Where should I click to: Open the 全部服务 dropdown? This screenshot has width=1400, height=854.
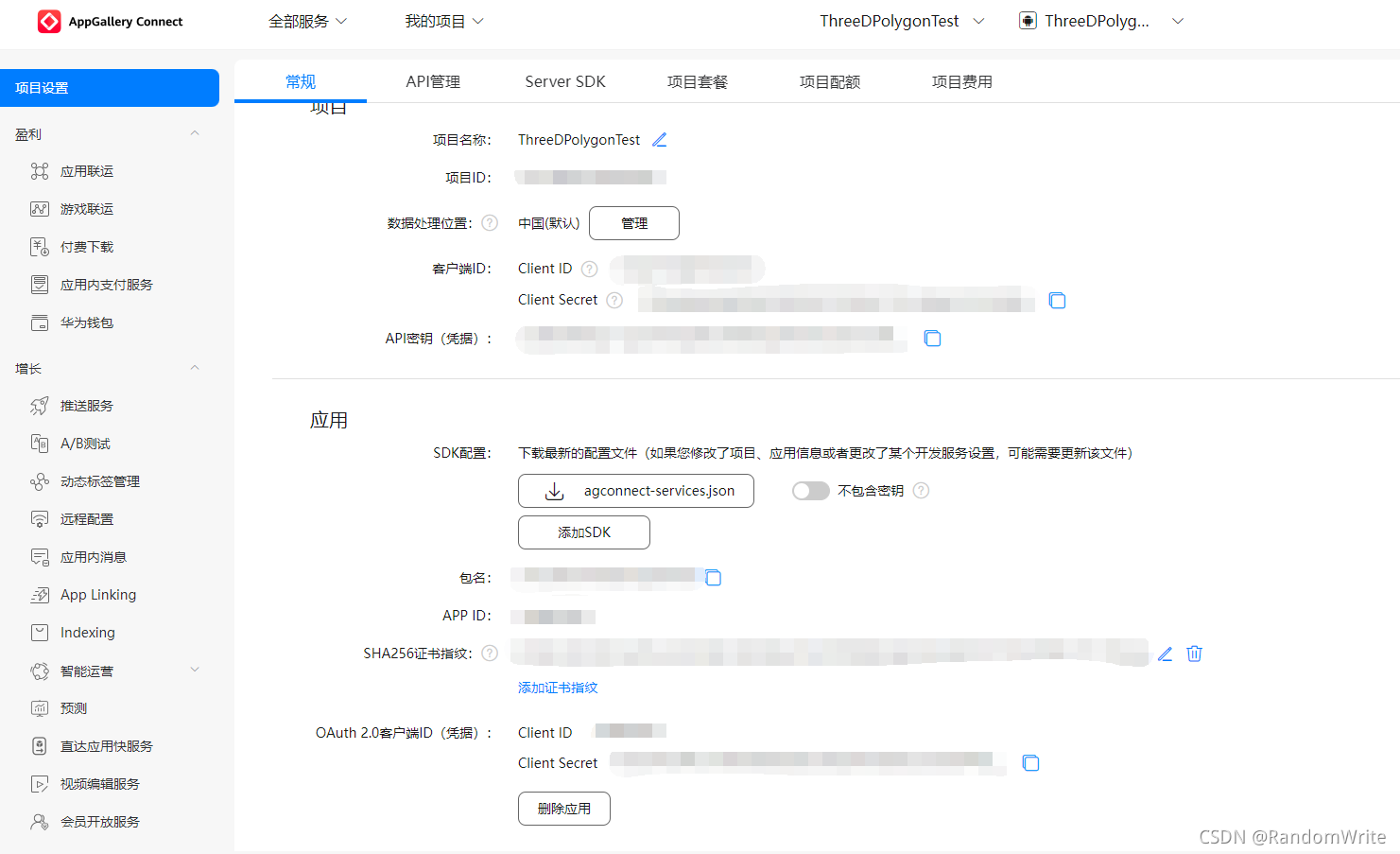point(308,21)
